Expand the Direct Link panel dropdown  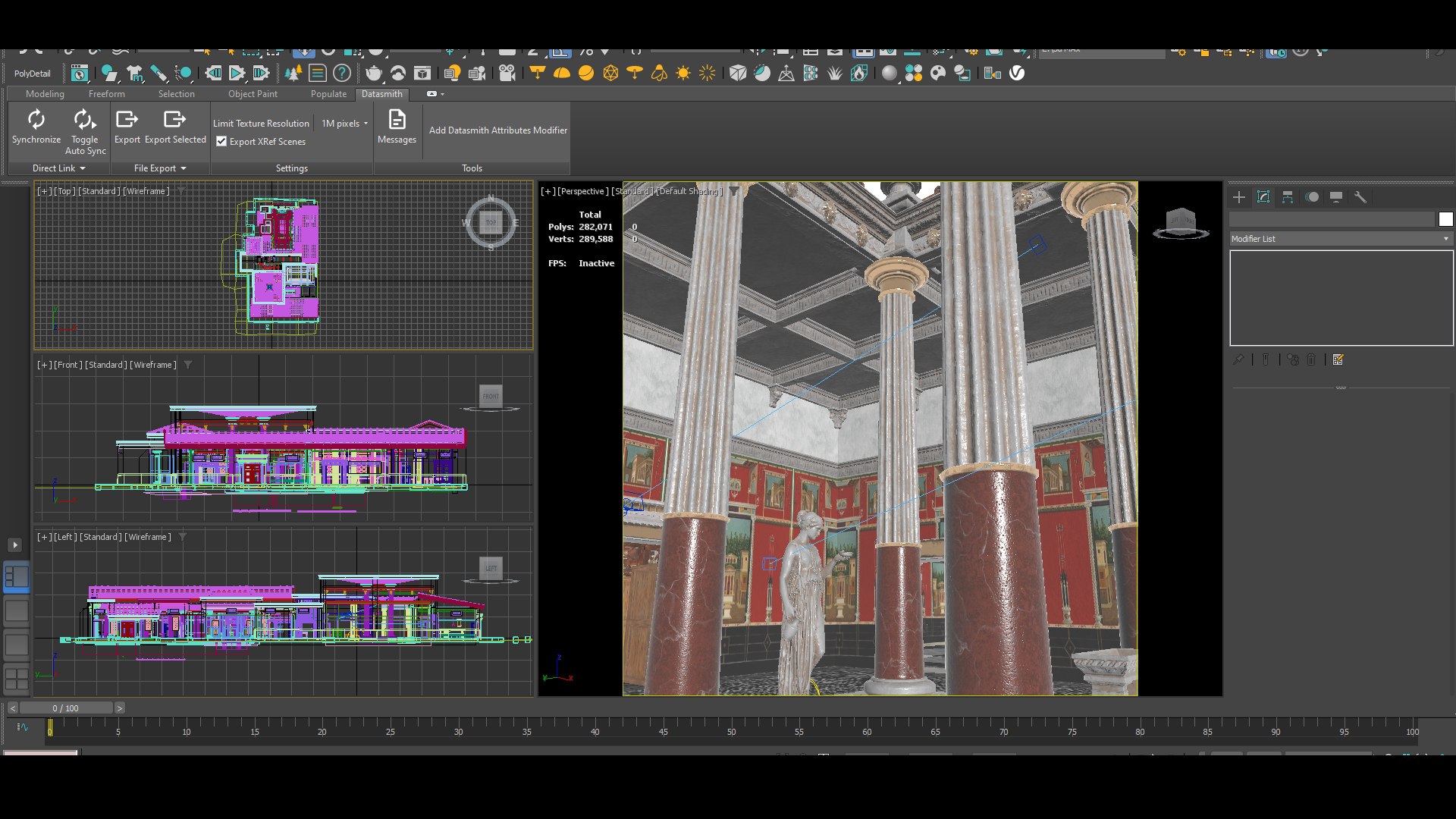59,168
